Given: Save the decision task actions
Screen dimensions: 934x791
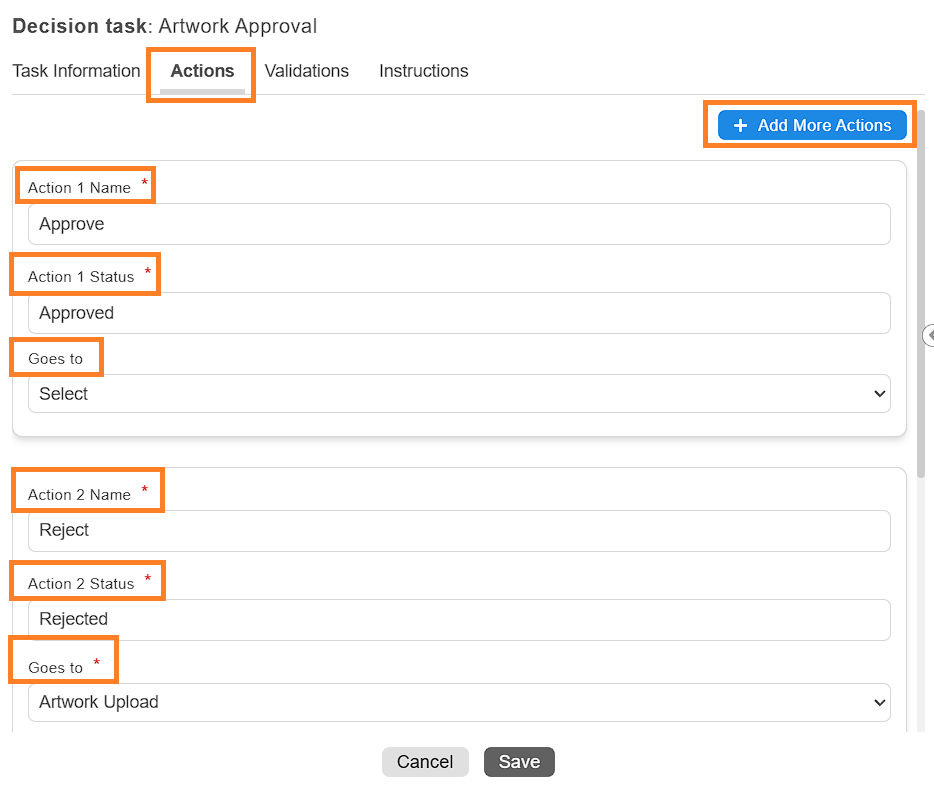Looking at the screenshot, I should tap(519, 762).
